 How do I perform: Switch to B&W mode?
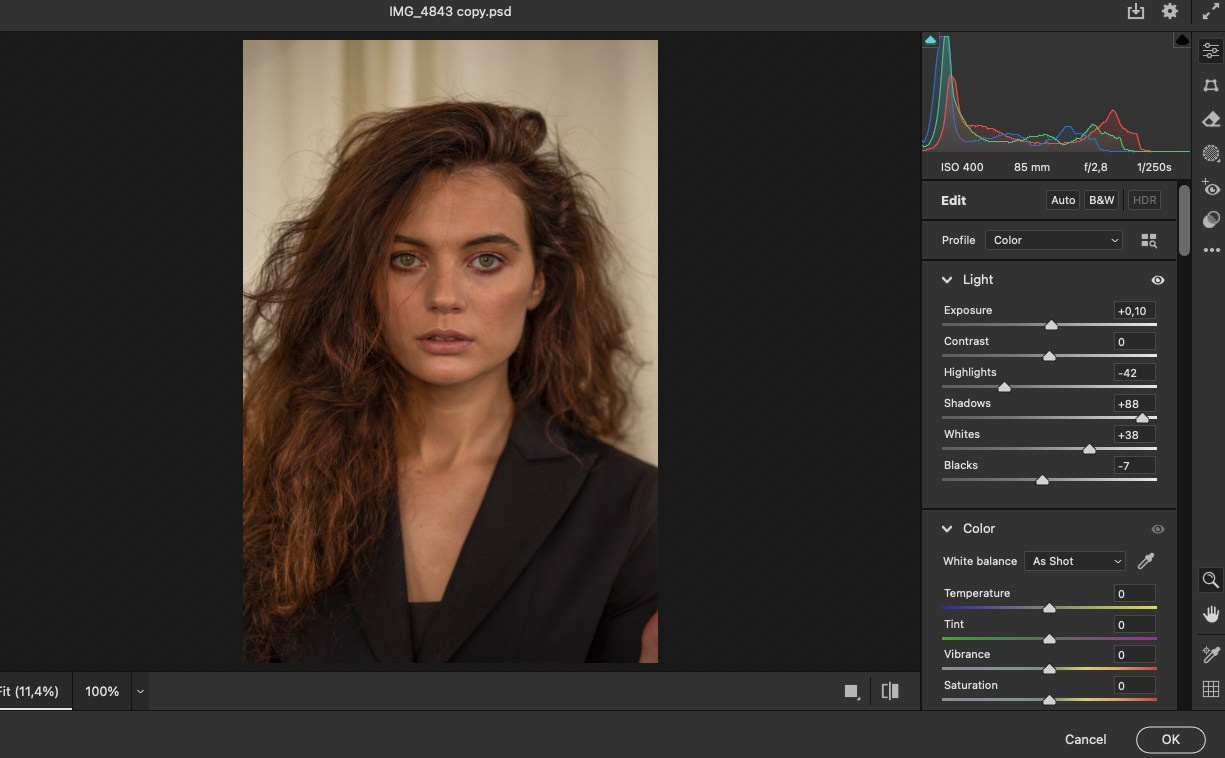click(1101, 200)
